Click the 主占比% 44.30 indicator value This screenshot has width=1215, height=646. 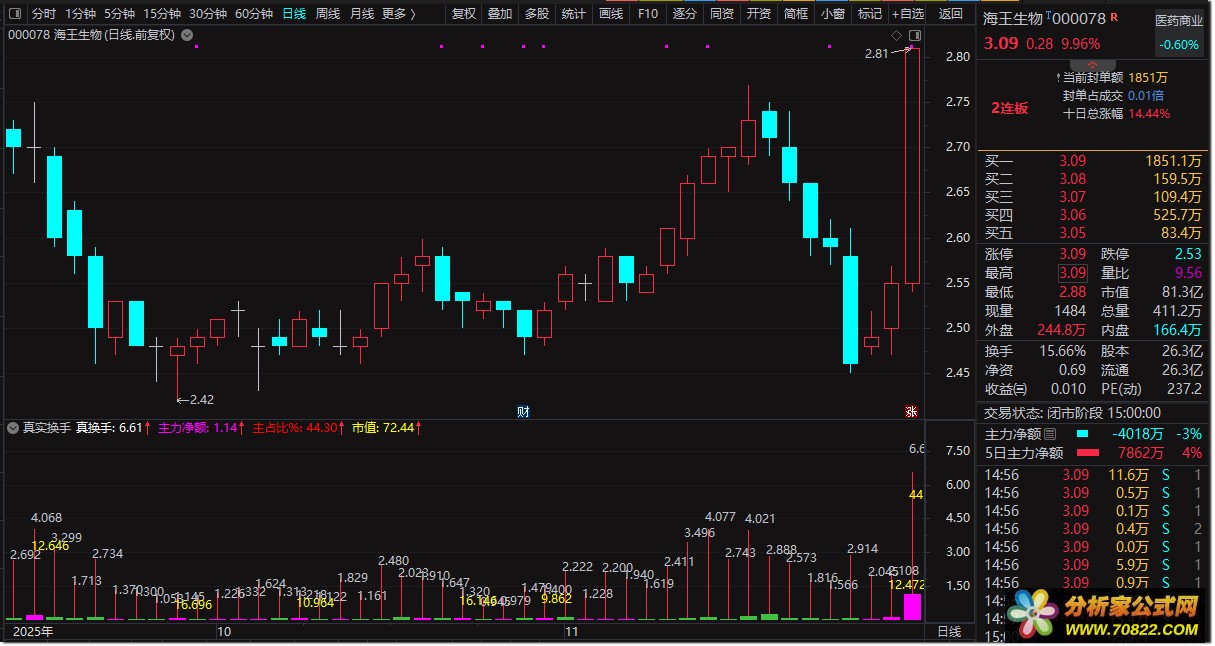pyautogui.click(x=296, y=428)
